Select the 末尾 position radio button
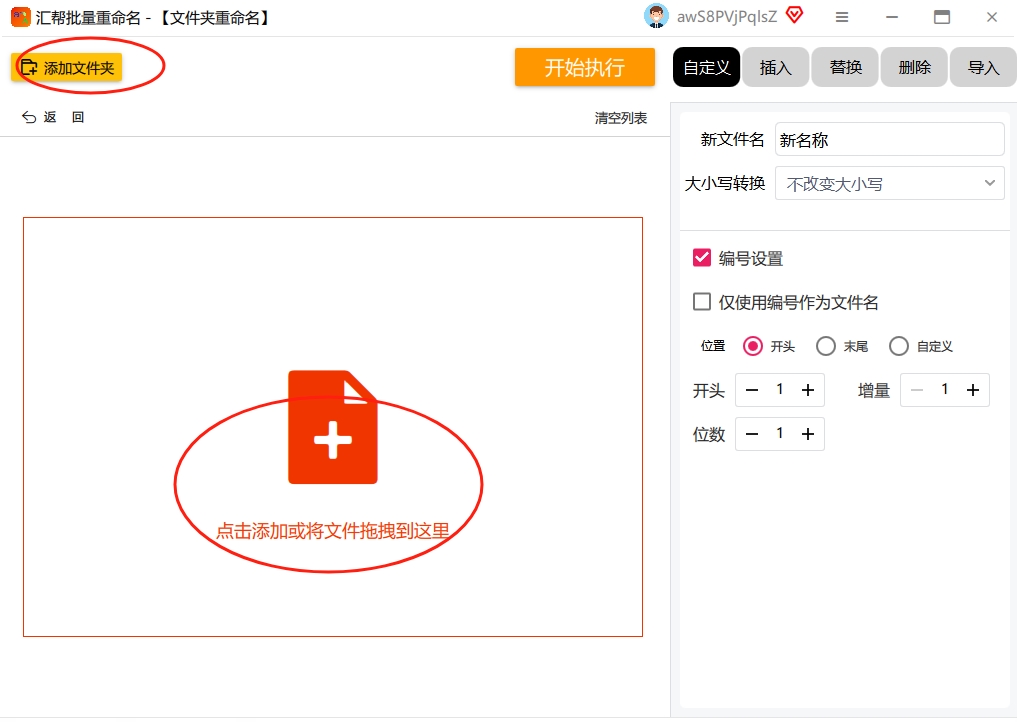 point(826,346)
